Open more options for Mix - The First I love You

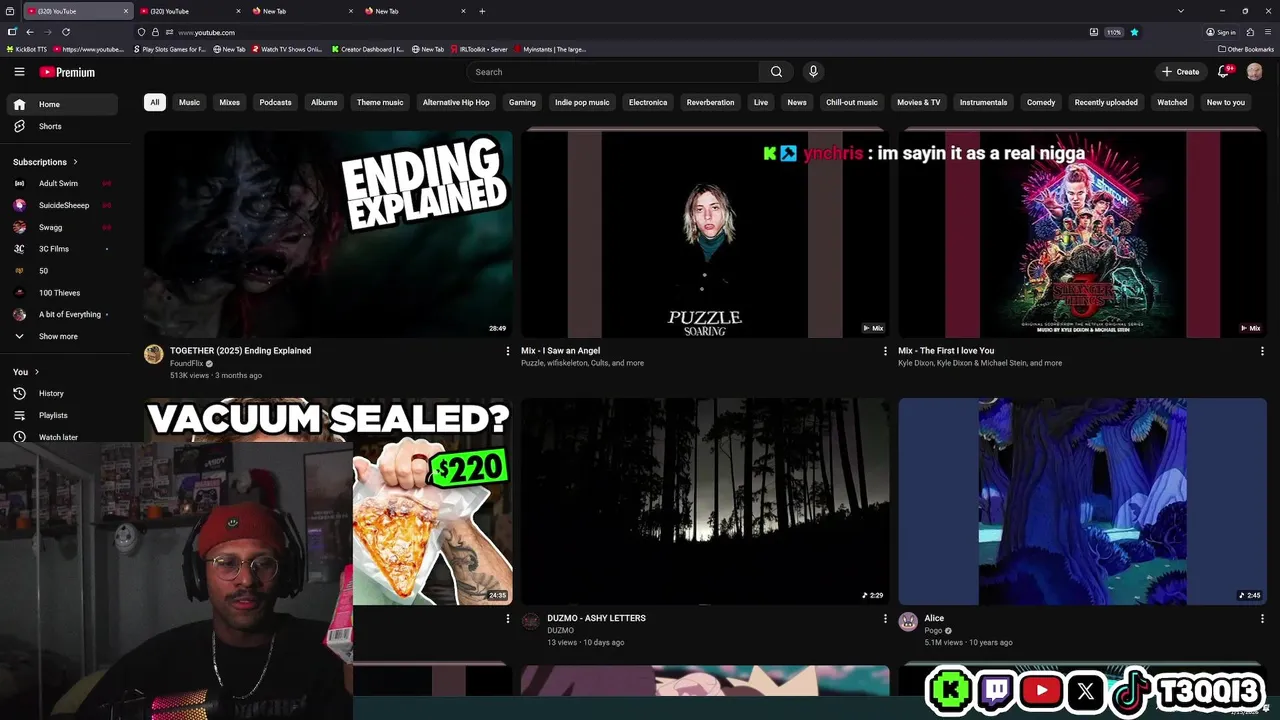1262,351
